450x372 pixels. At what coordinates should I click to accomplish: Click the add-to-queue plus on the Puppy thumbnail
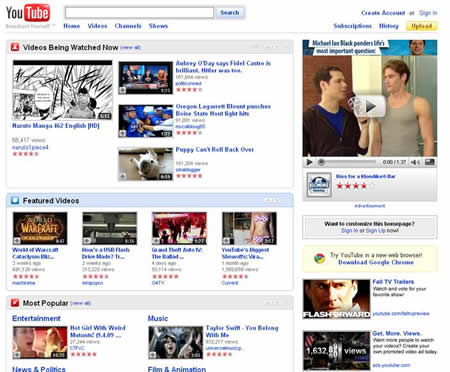click(123, 176)
